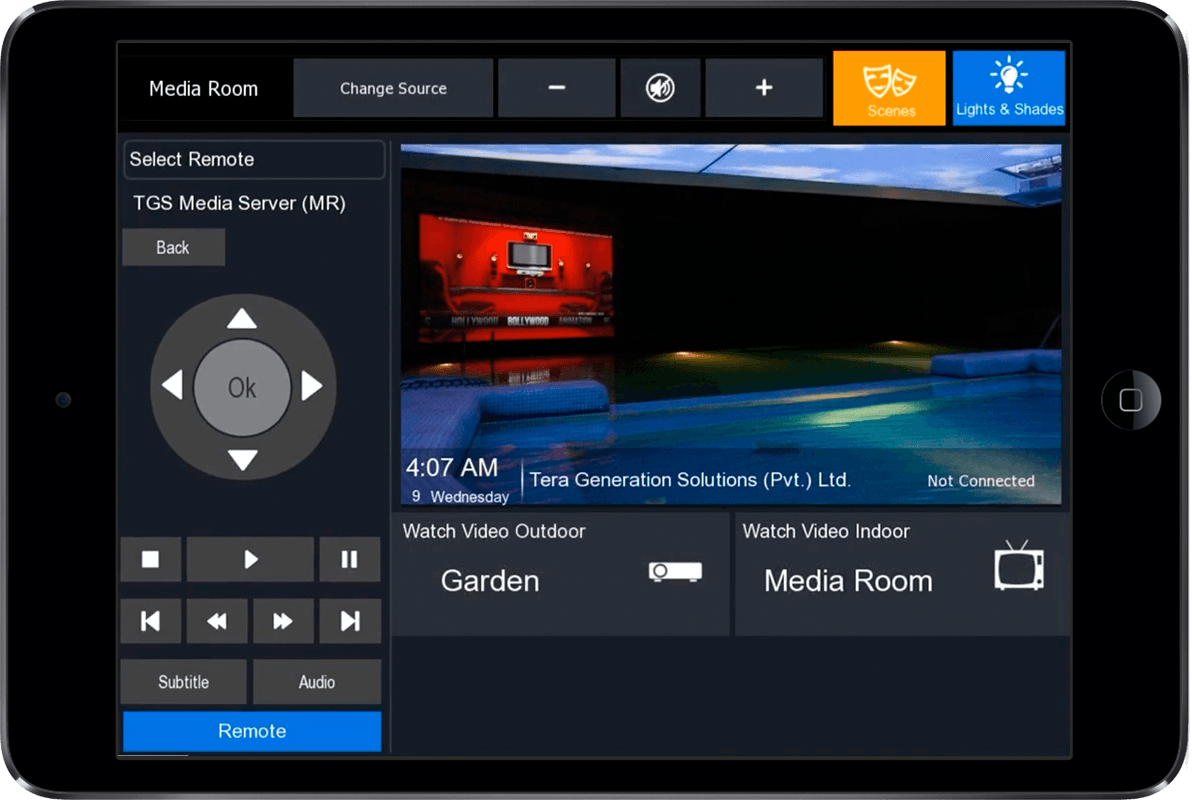Screen dimensions: 1193x800
Task: Skip to next track
Action: coord(350,621)
